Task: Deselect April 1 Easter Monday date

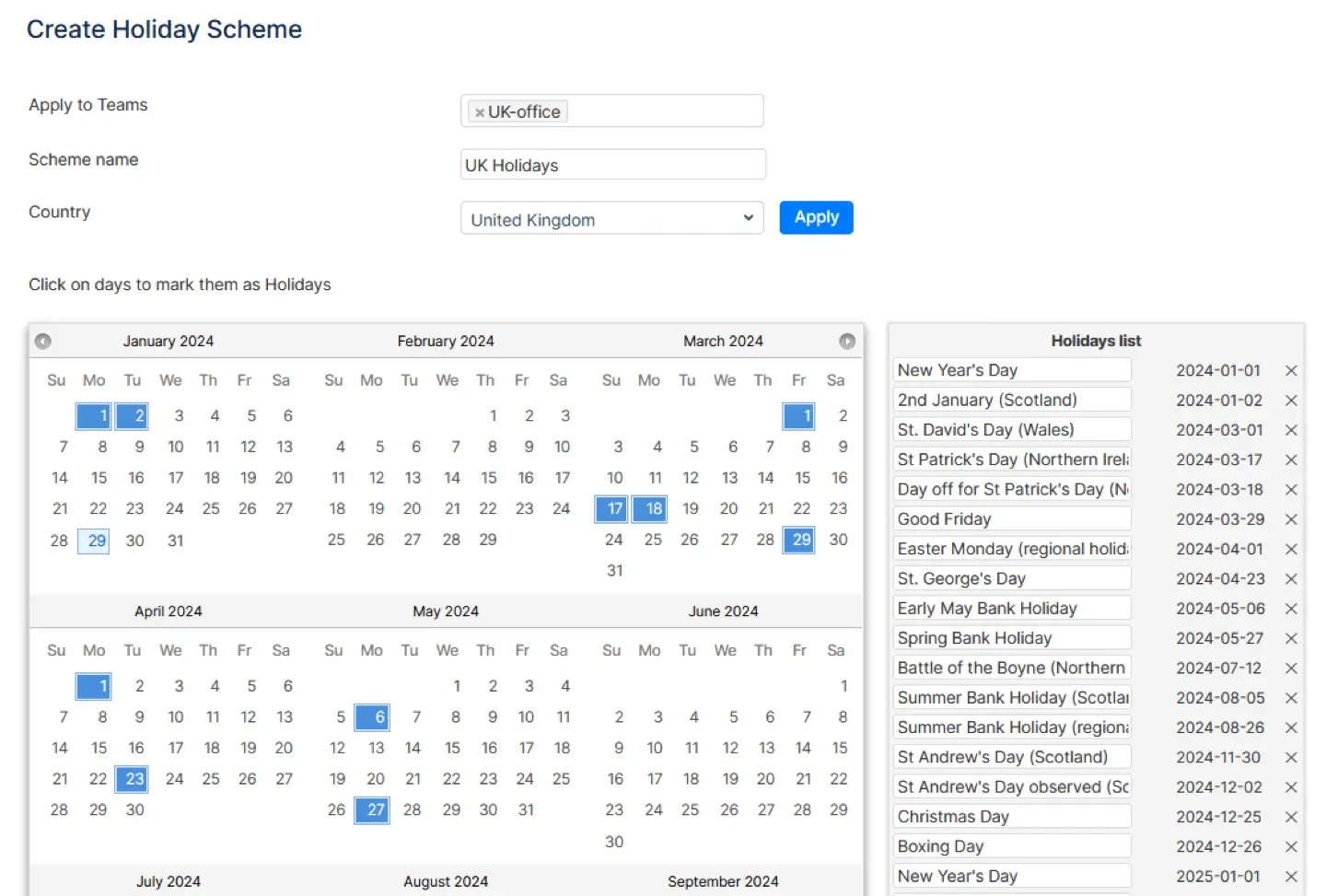Action: (93, 686)
